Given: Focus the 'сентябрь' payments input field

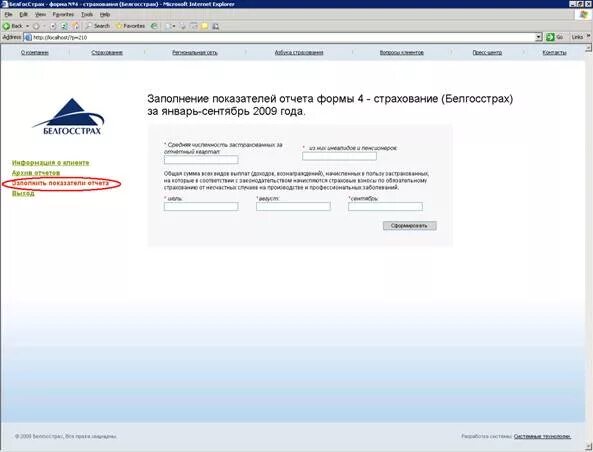Looking at the screenshot, I should click(x=385, y=207).
